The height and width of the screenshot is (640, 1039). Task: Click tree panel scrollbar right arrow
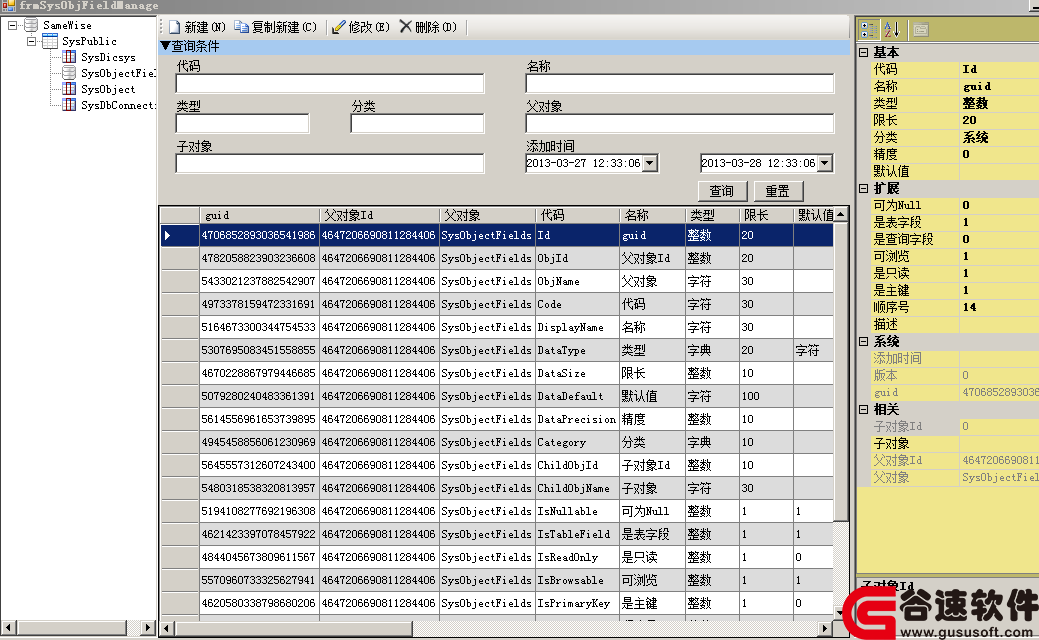pyautogui.click(x=148, y=627)
